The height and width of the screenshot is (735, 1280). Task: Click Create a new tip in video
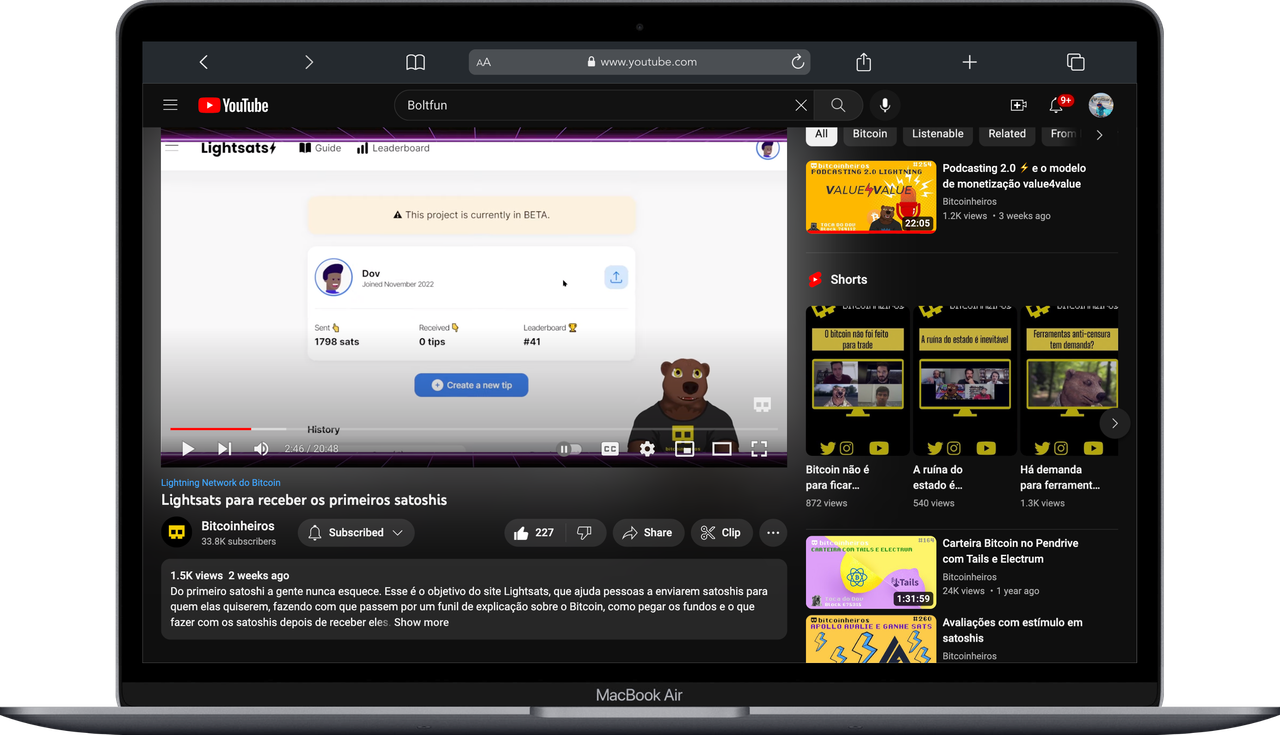(x=471, y=385)
